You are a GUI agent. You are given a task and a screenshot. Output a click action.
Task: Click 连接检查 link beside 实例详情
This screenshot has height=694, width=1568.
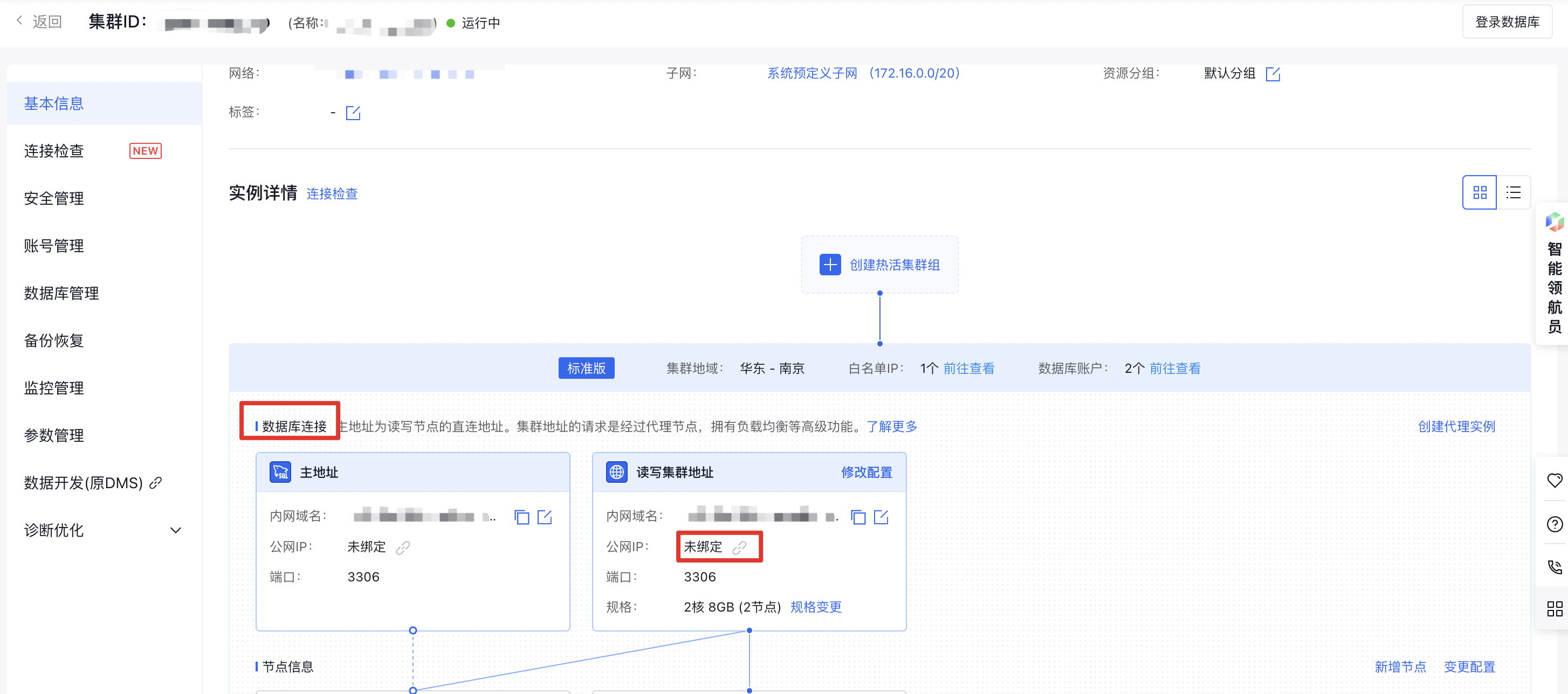point(332,193)
